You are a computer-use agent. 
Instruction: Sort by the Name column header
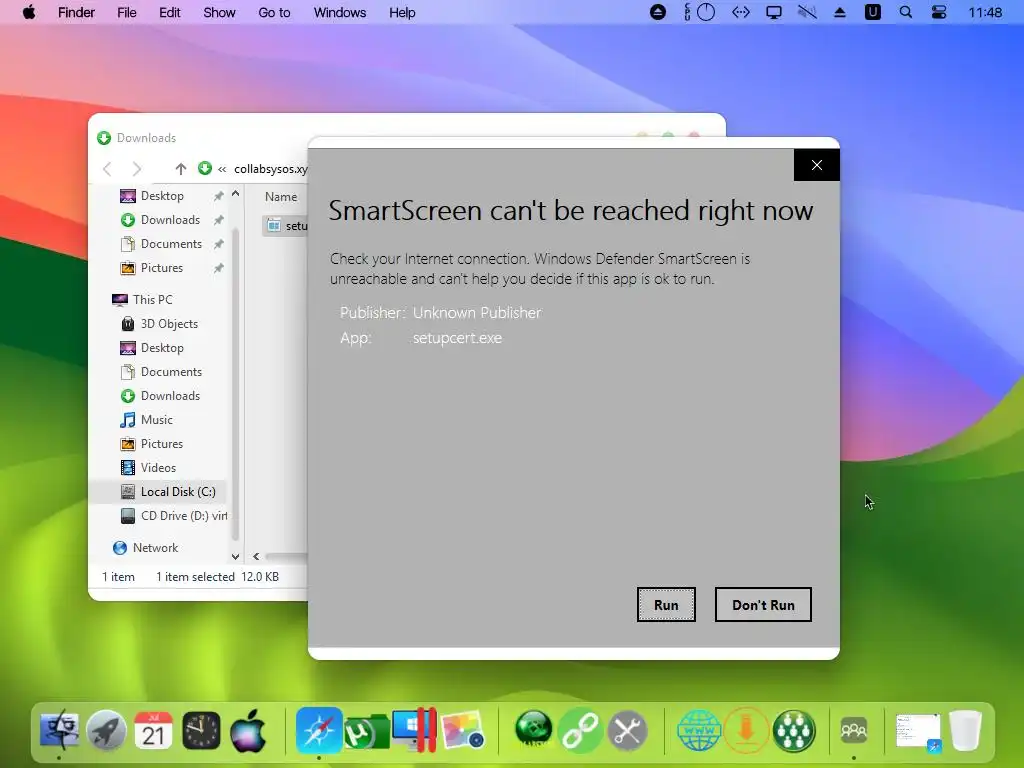pos(281,197)
